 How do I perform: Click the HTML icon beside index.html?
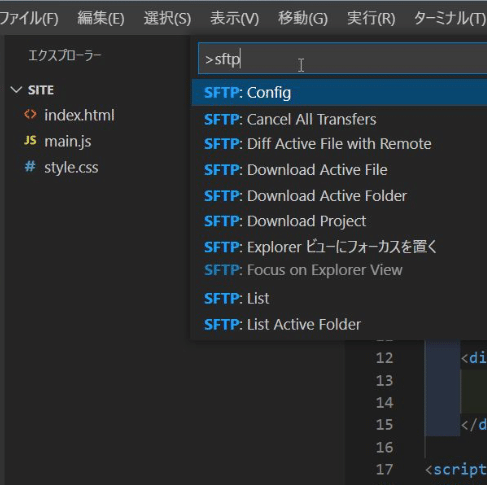point(30,115)
